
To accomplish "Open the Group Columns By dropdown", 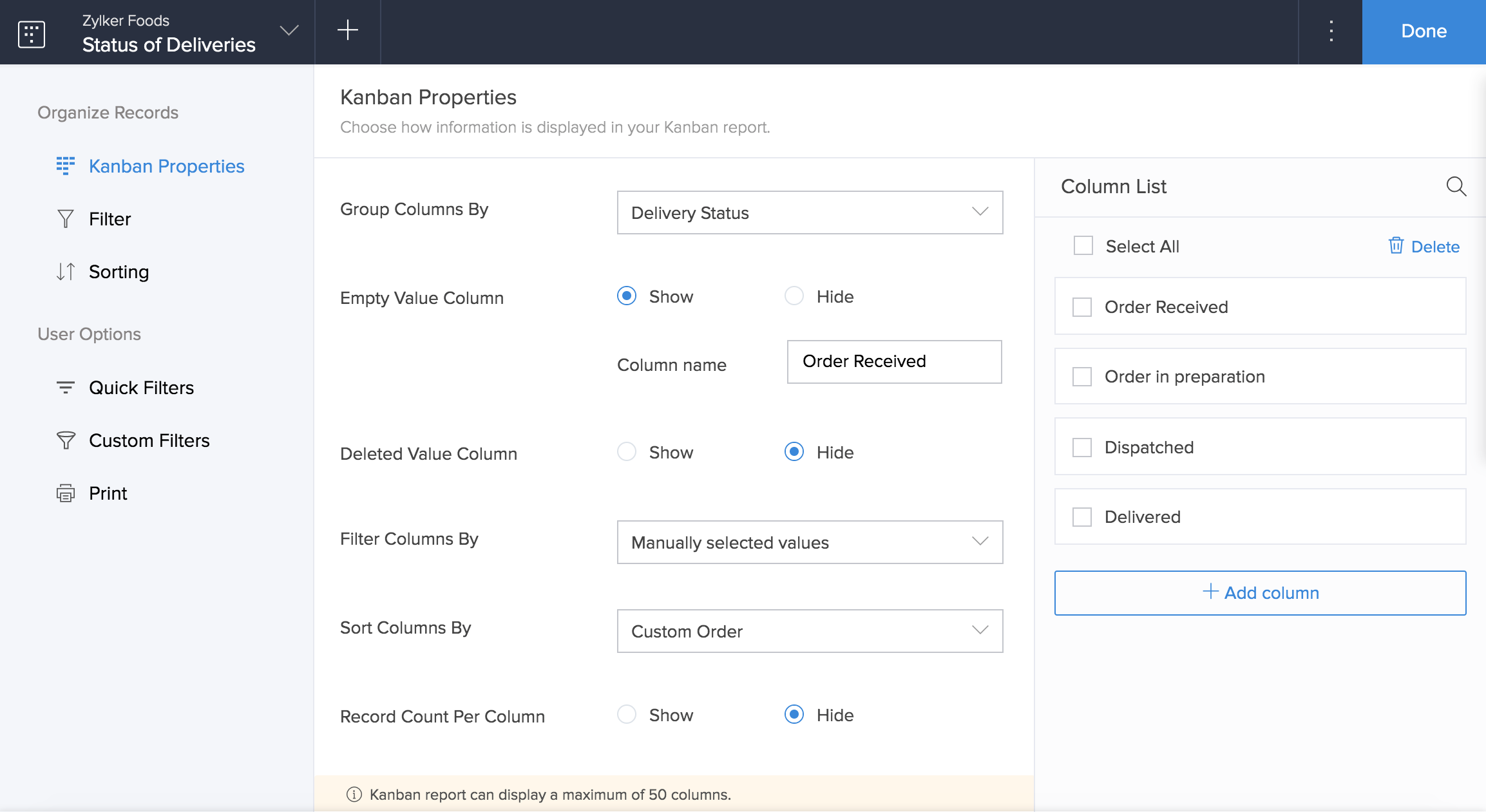I will (810, 212).
